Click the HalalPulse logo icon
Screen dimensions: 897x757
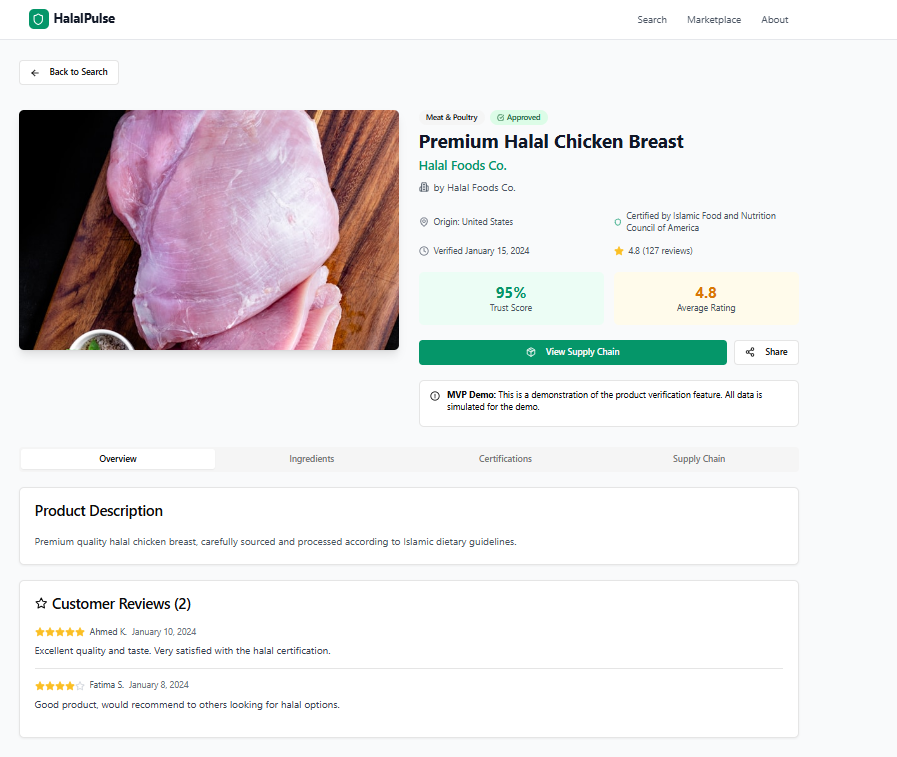click(38, 18)
